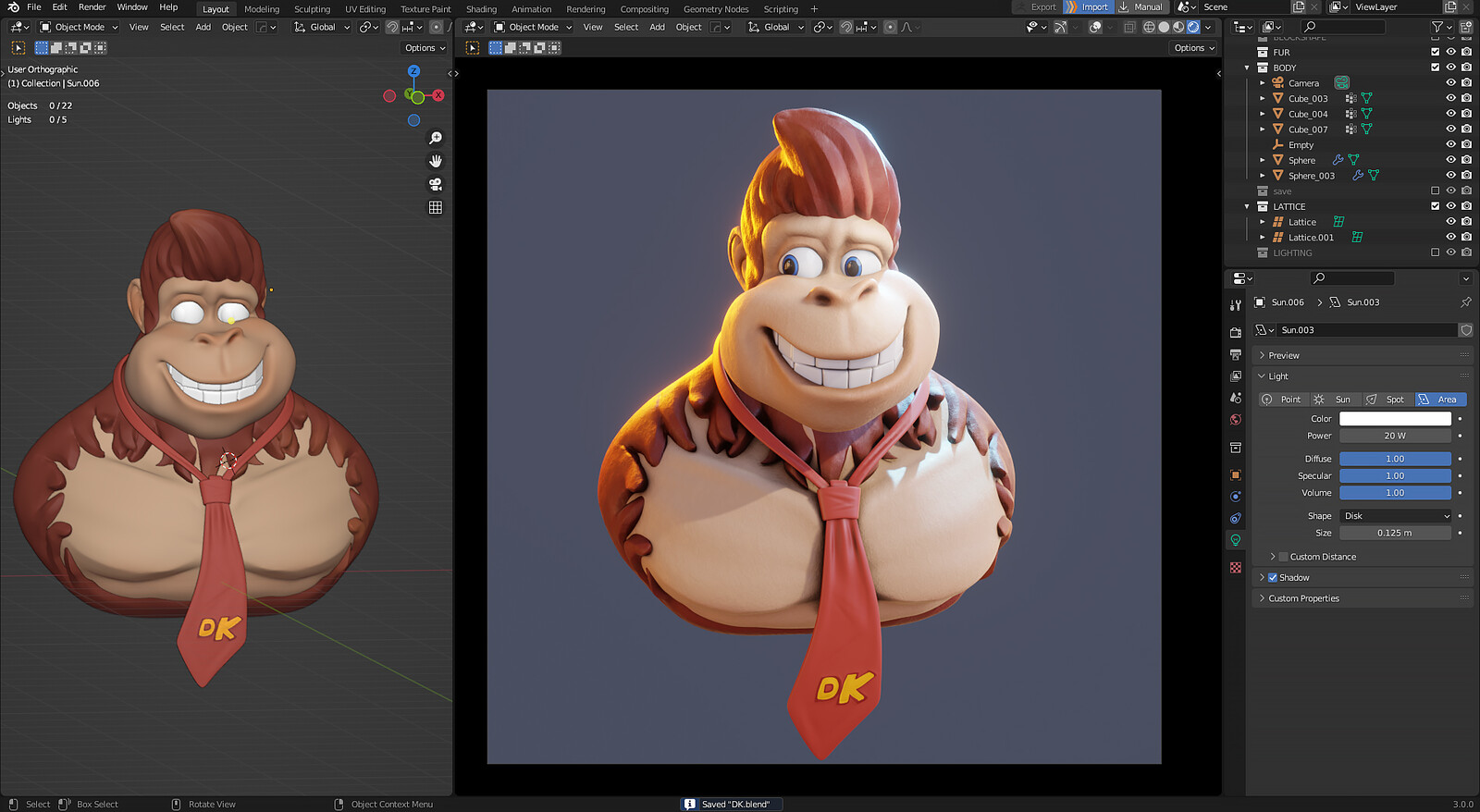Open Object Mode dropdown in left viewport
Image resolution: width=1480 pixels, height=812 pixels.
79,27
